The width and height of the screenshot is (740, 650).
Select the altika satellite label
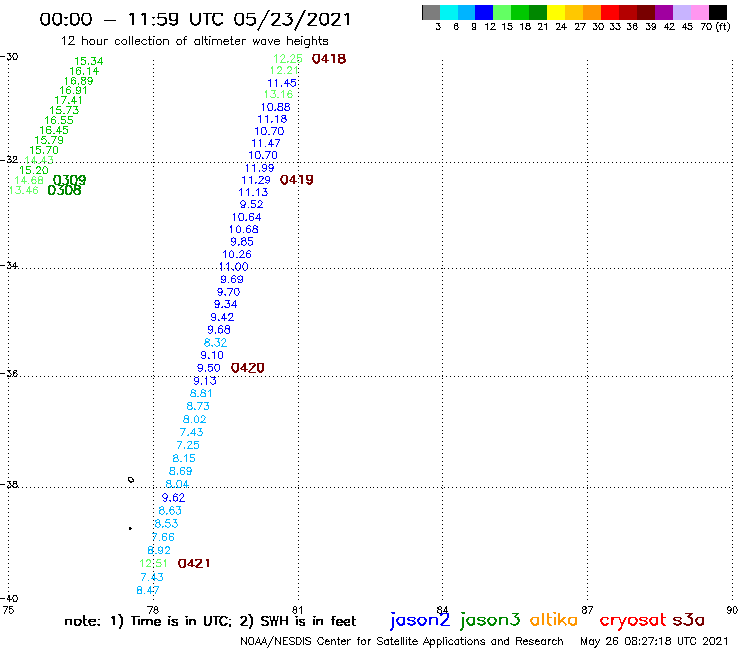553,620
